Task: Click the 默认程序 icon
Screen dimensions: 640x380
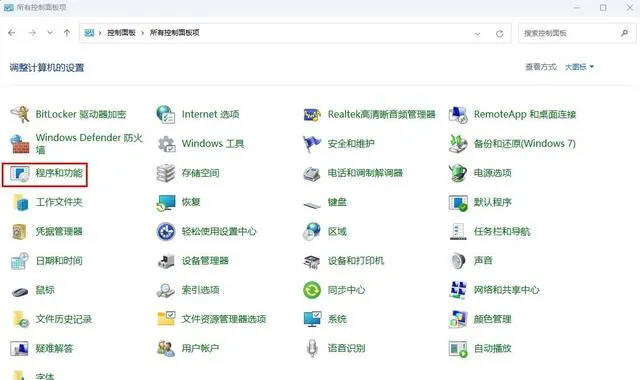Action: coord(458,203)
